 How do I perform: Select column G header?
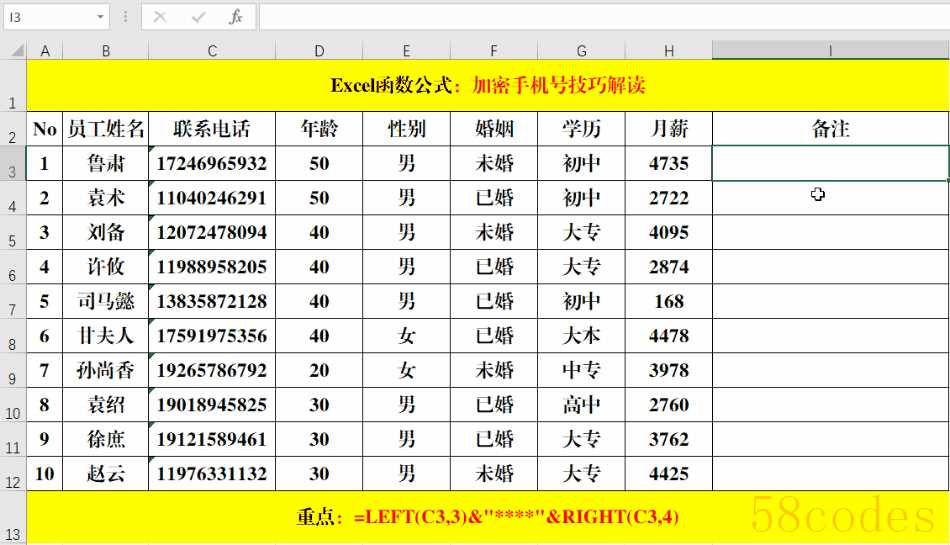tap(581, 51)
